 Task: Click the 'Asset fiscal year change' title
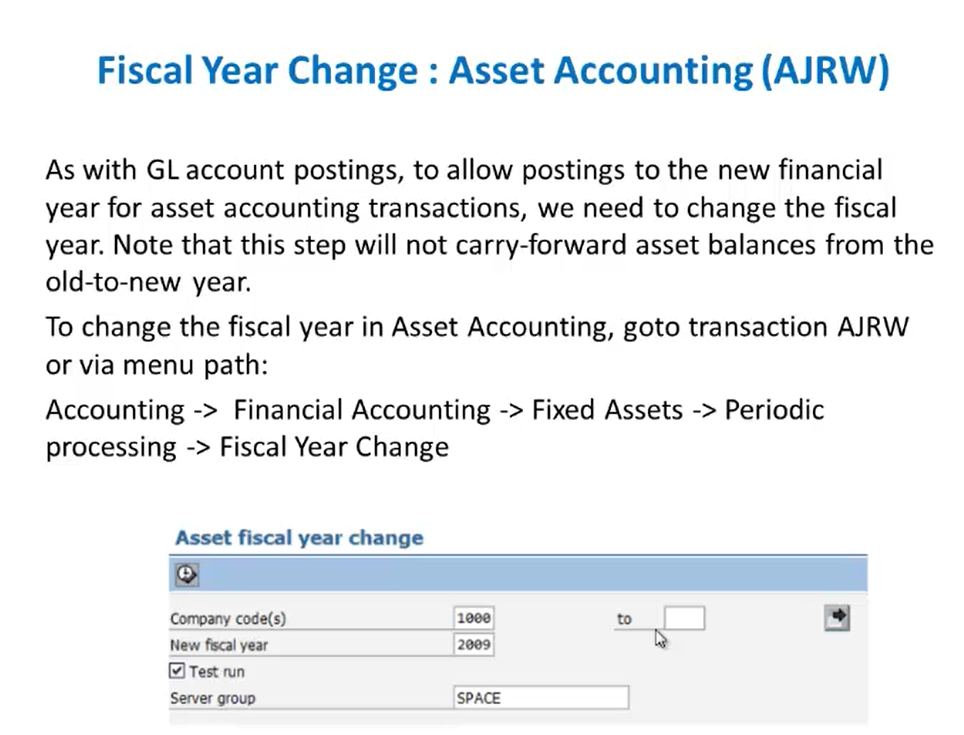tap(299, 538)
